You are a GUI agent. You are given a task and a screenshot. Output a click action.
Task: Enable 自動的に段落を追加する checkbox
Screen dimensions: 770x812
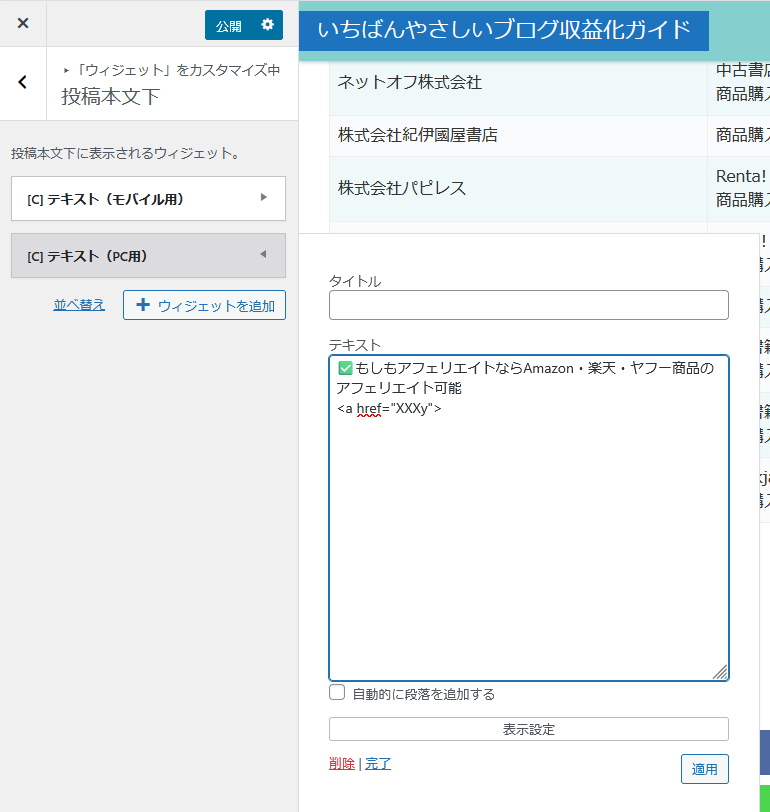coord(338,693)
